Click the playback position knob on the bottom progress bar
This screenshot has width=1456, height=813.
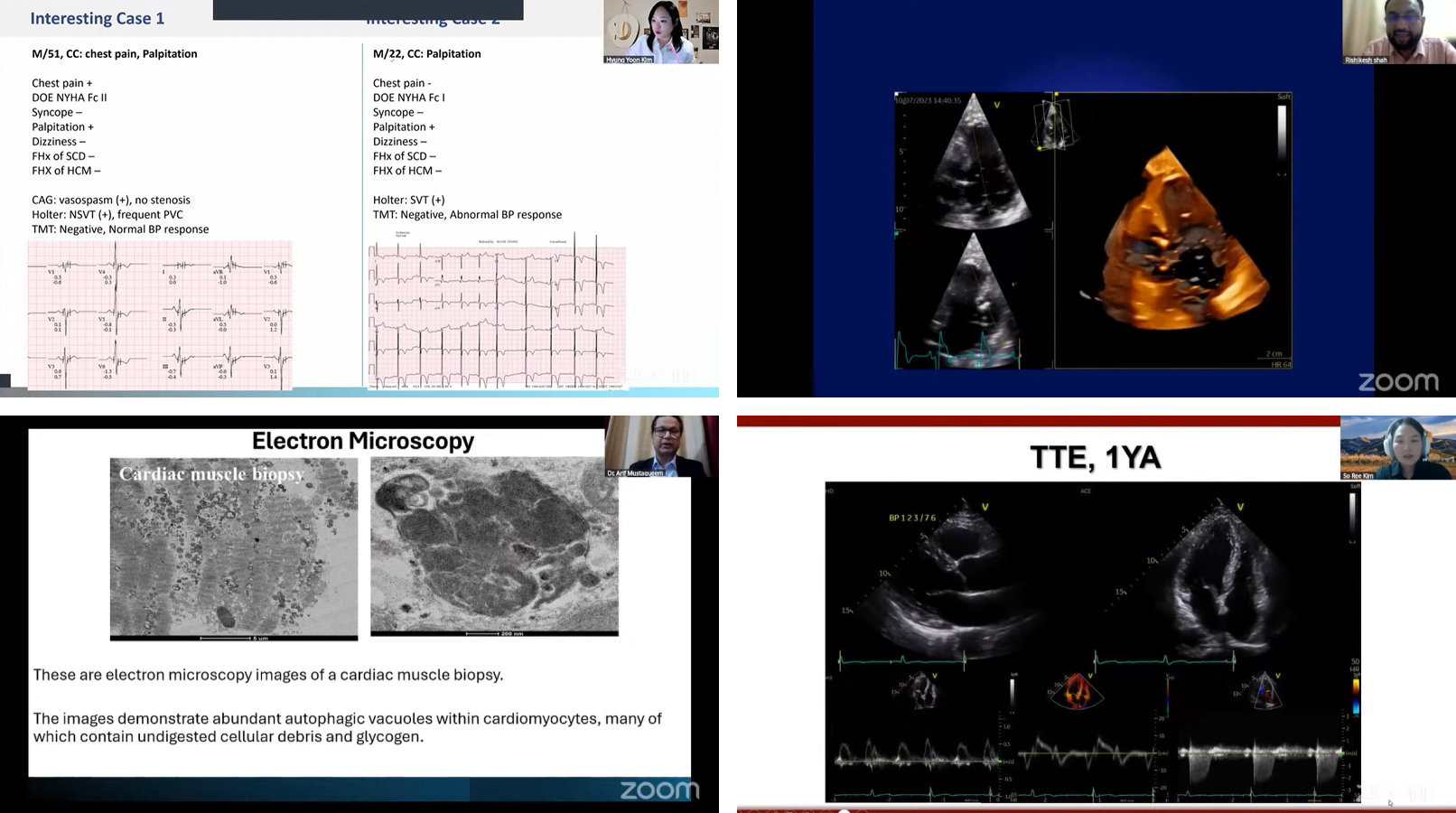(x=845, y=810)
